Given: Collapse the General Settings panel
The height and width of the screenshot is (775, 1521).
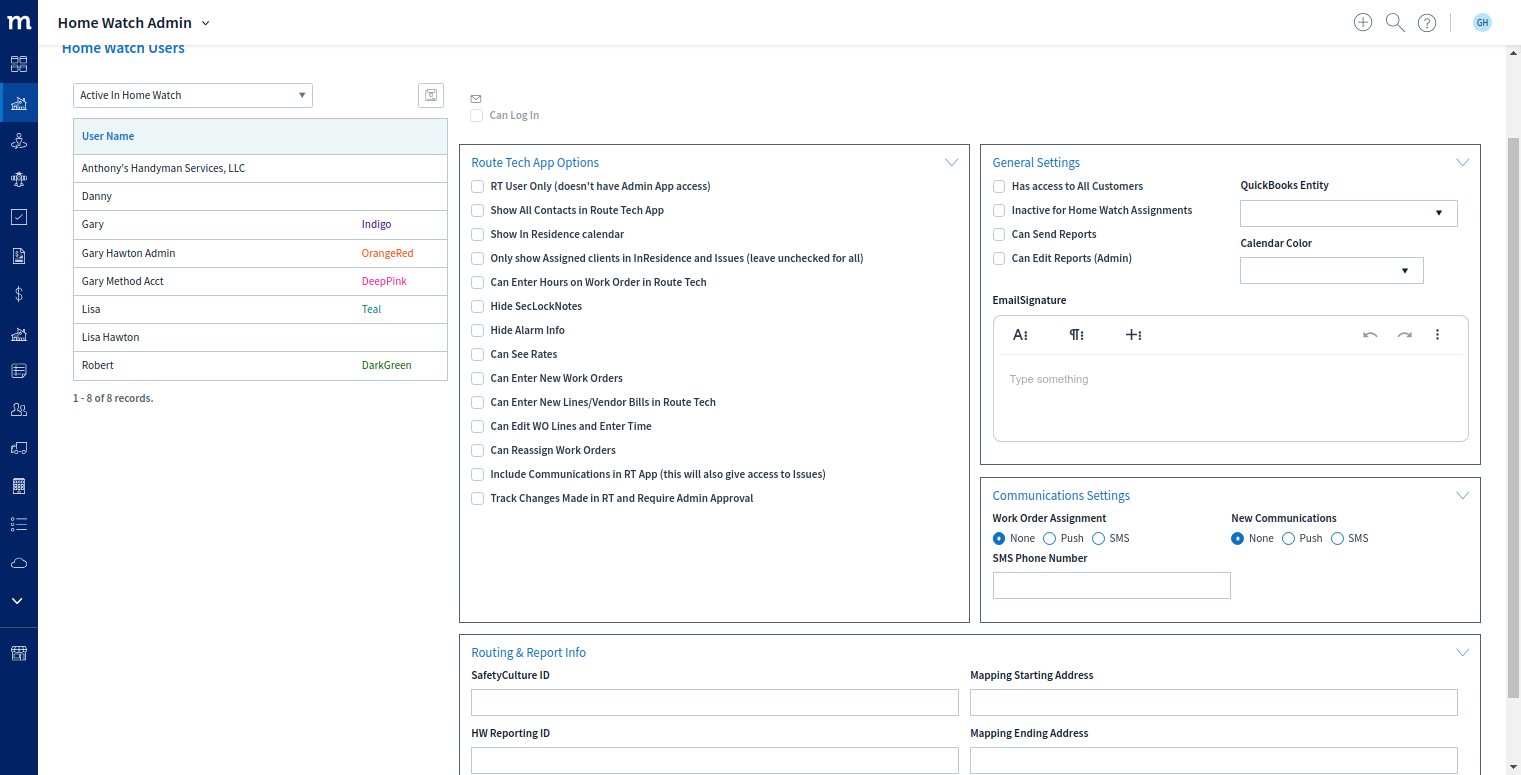Looking at the screenshot, I should click(1463, 162).
